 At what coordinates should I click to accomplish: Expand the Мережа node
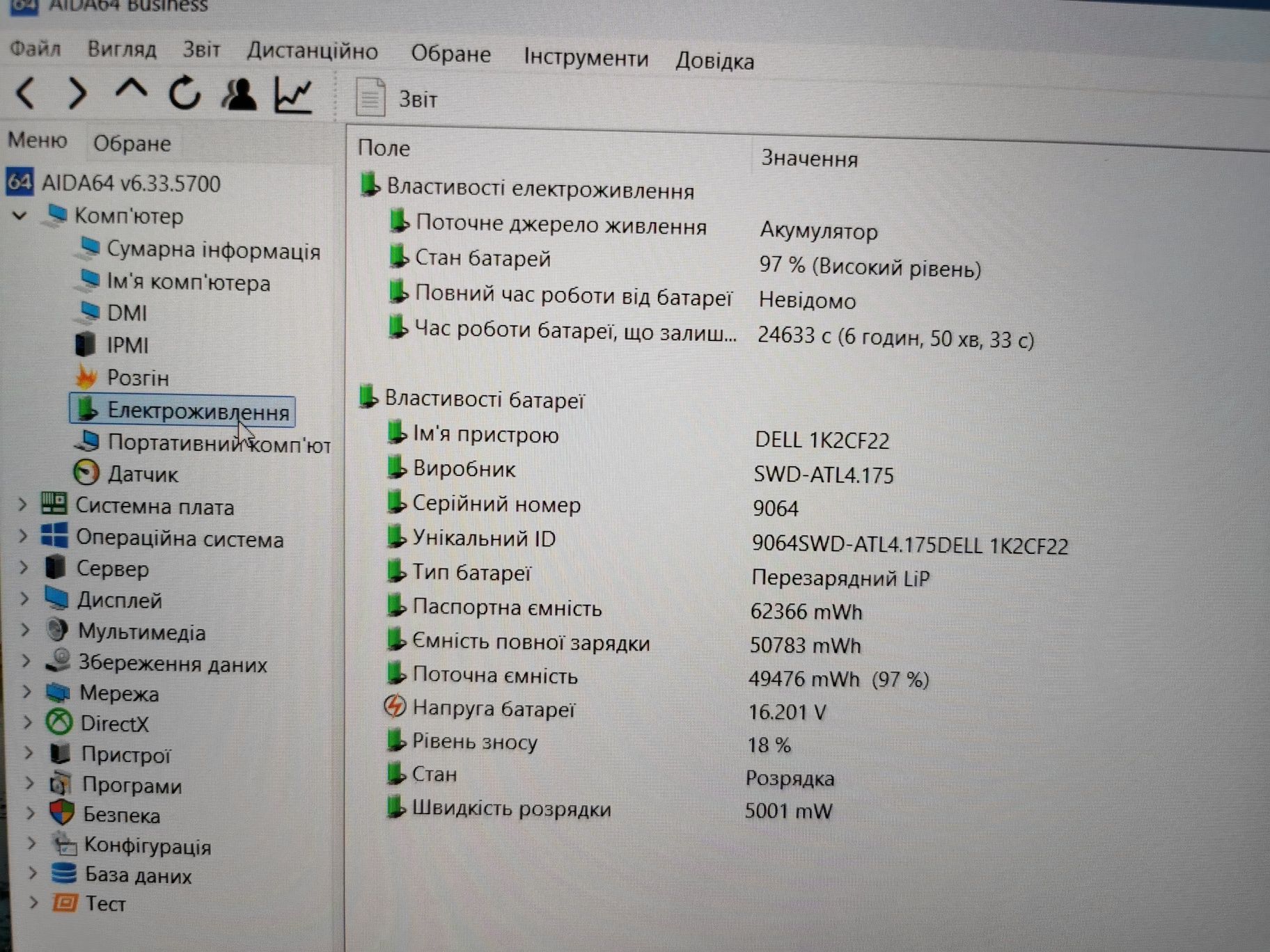click(x=27, y=692)
